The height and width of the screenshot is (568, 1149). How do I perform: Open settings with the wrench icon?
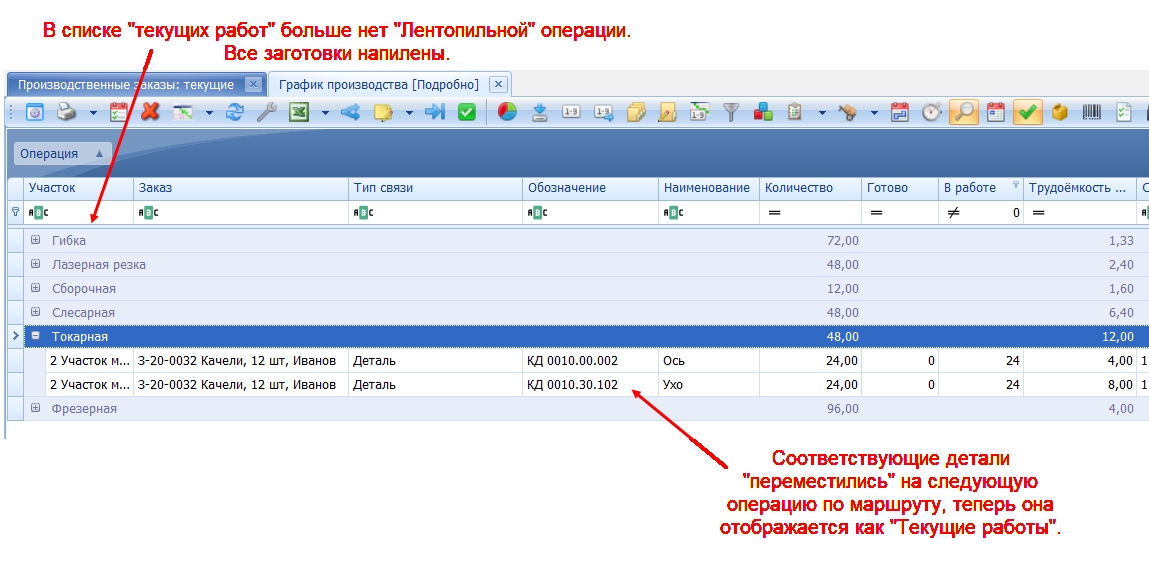tap(266, 112)
